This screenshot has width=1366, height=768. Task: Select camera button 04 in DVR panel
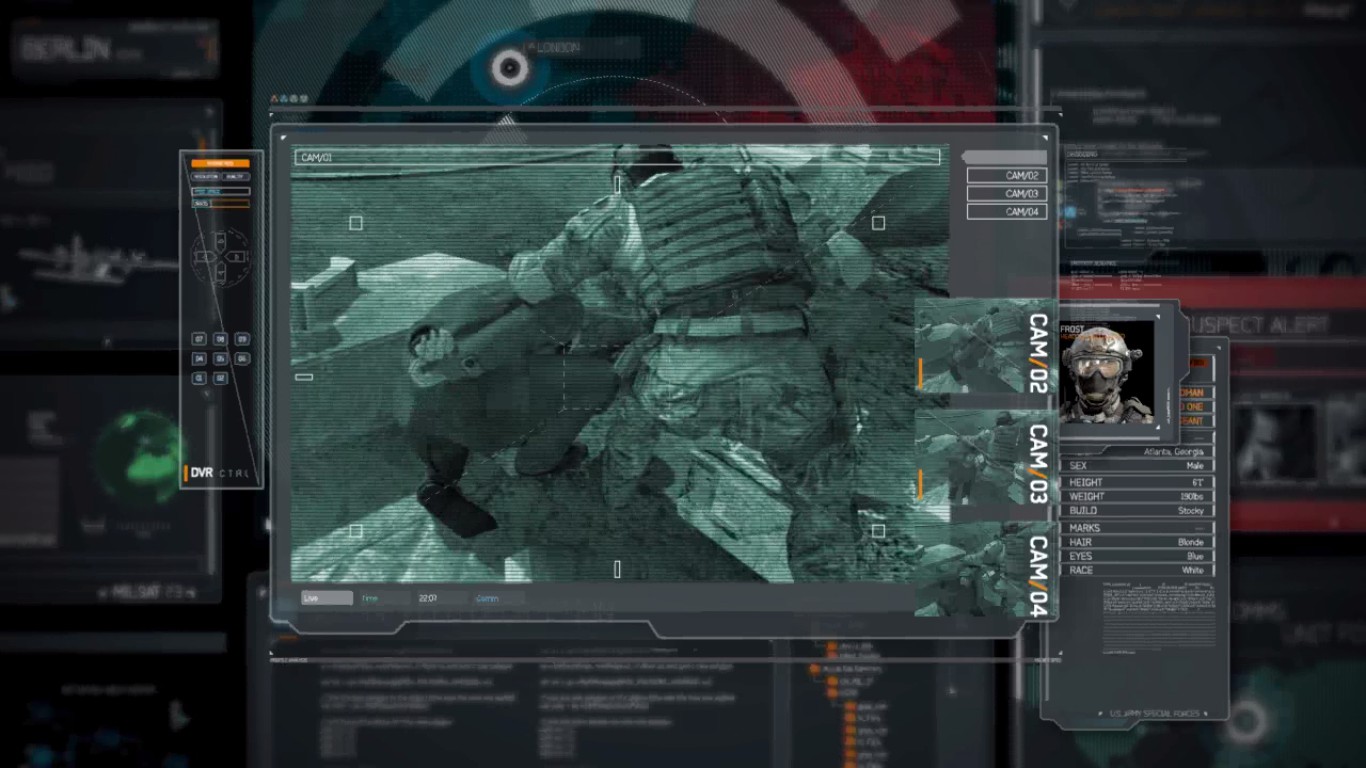[x=199, y=358]
